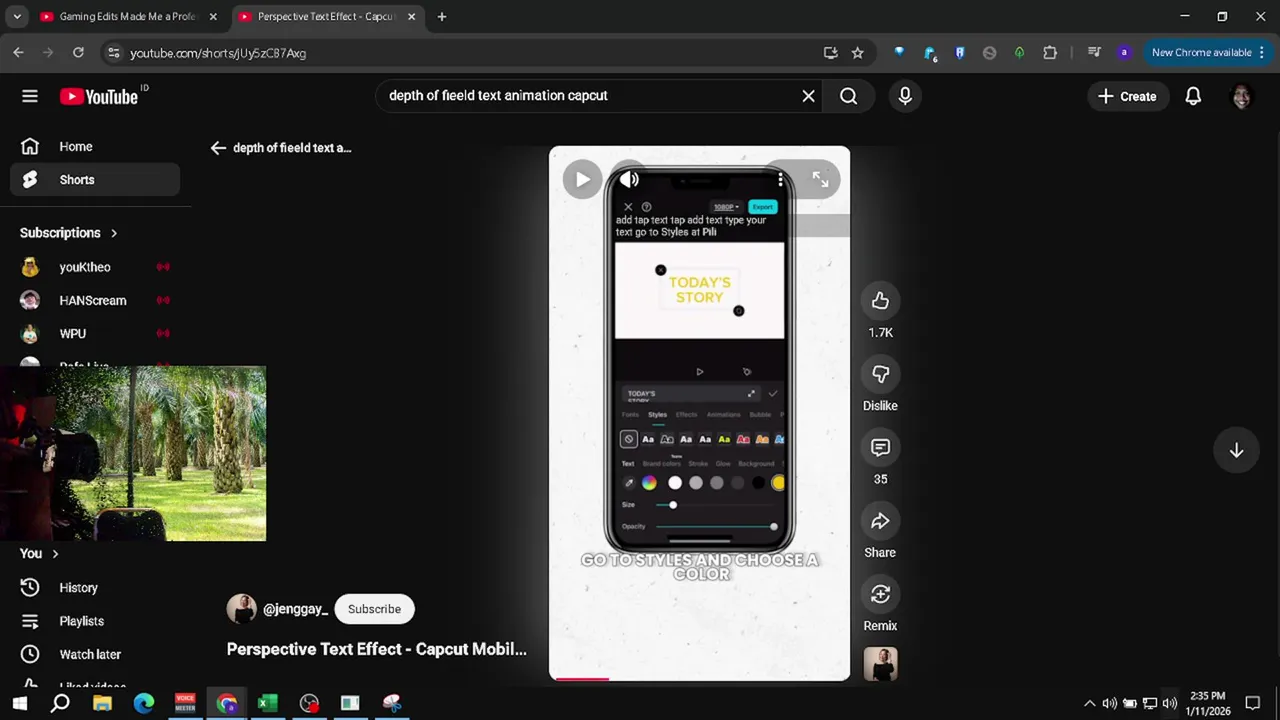Install app icon in the address bar
The image size is (1280, 720).
[830, 53]
